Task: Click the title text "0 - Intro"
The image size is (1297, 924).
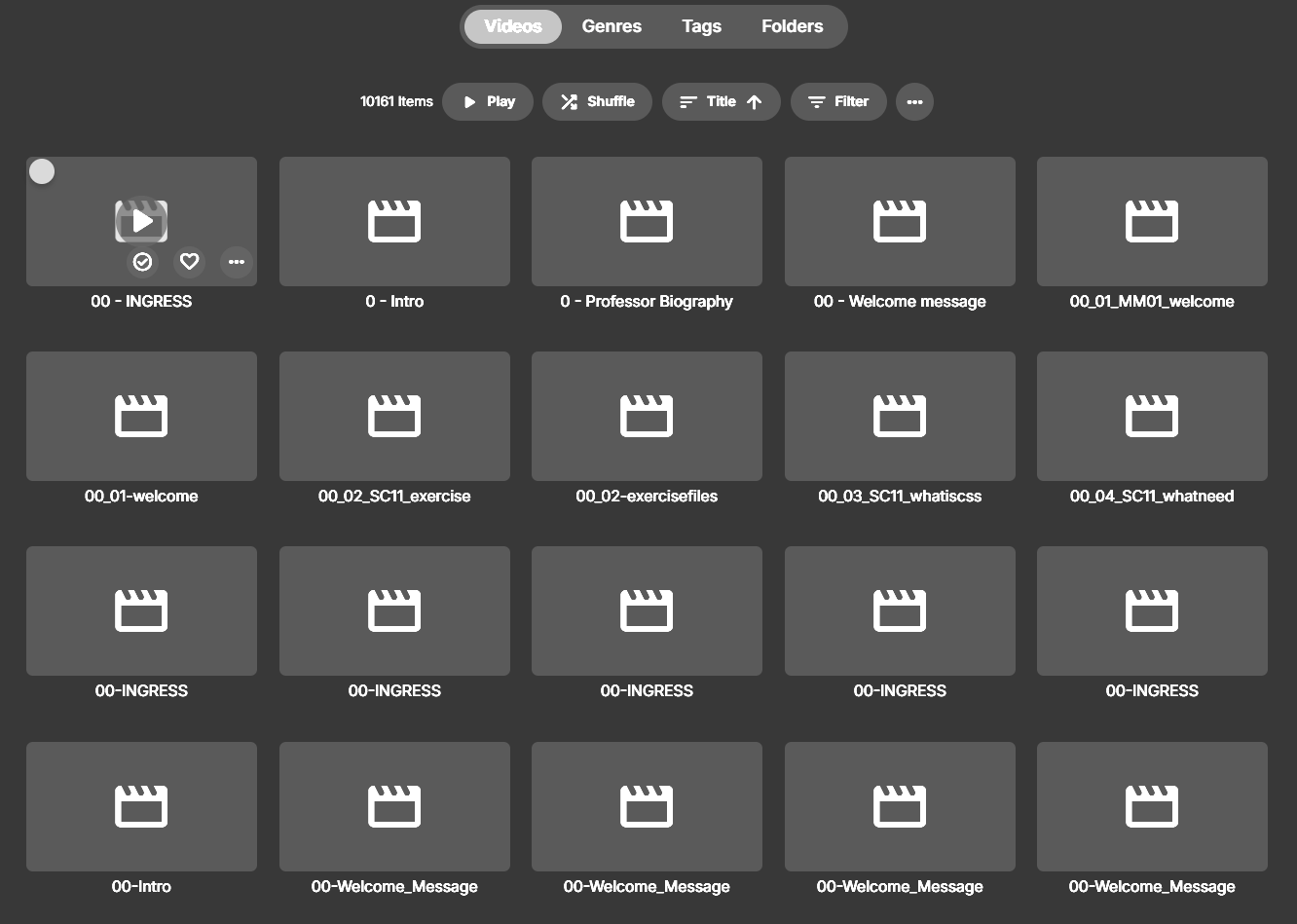Action: (394, 302)
